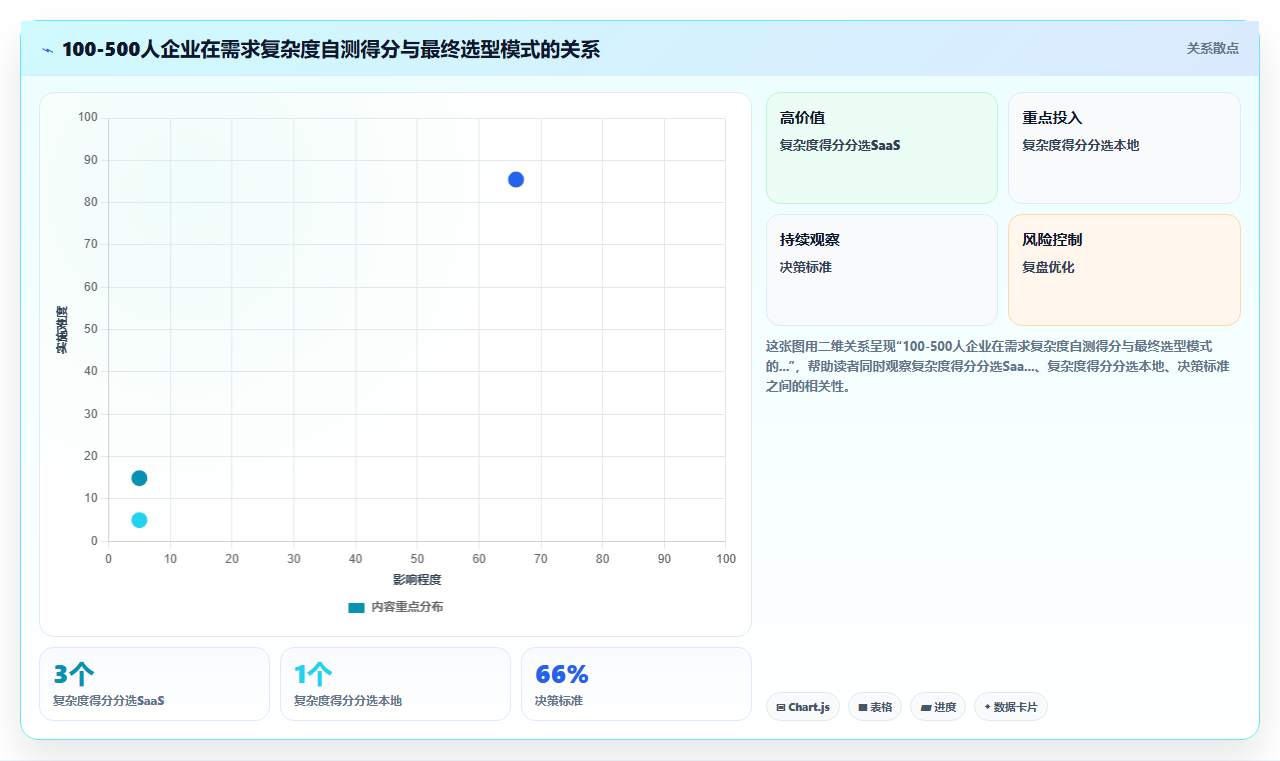Image resolution: width=1280 pixels, height=761 pixels.
Task: Click the 数据卡片 tag
Action: click(x=1011, y=707)
